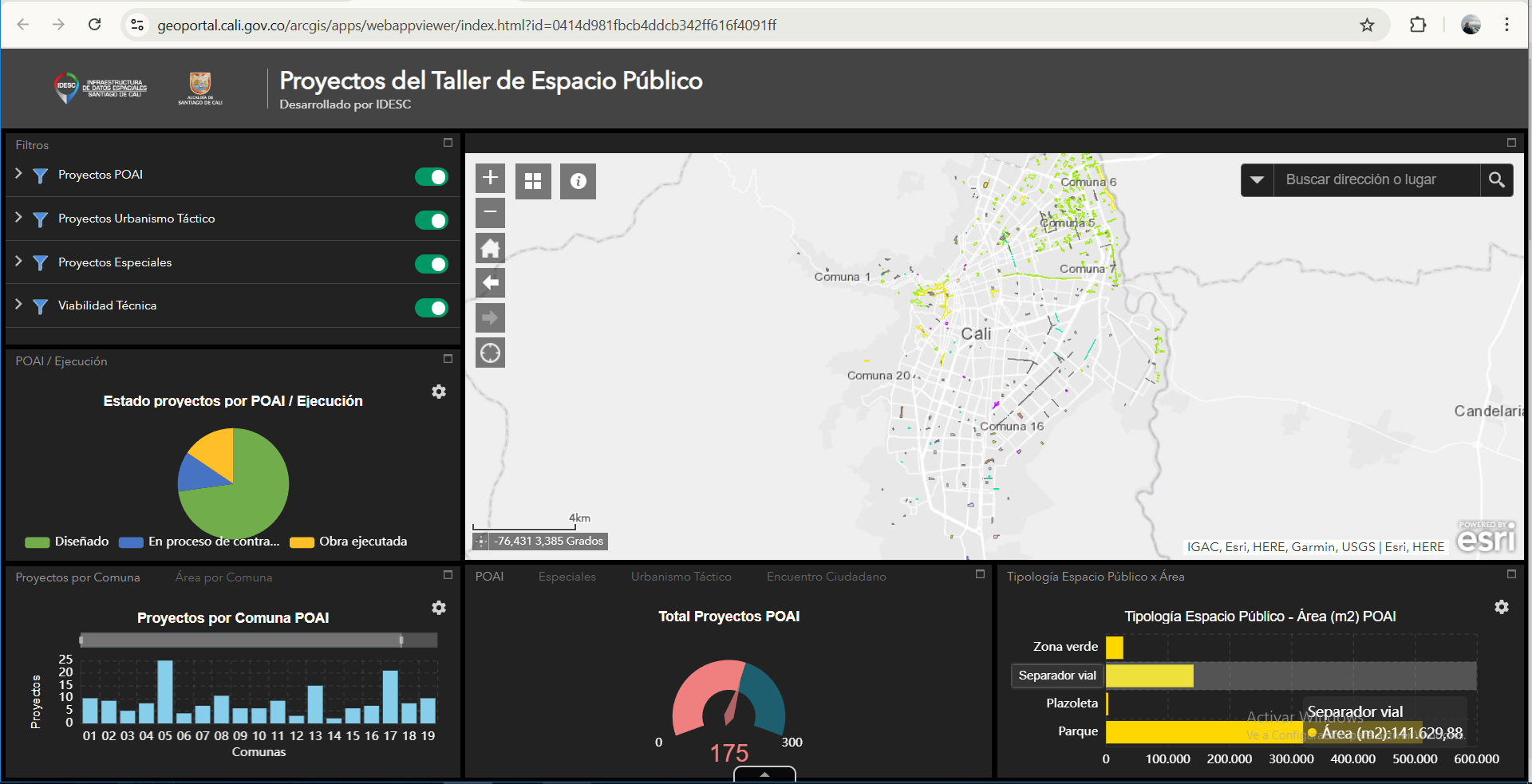Select the Urbanismo Táctico tab
This screenshot has height=784, width=1532.
[x=681, y=577]
